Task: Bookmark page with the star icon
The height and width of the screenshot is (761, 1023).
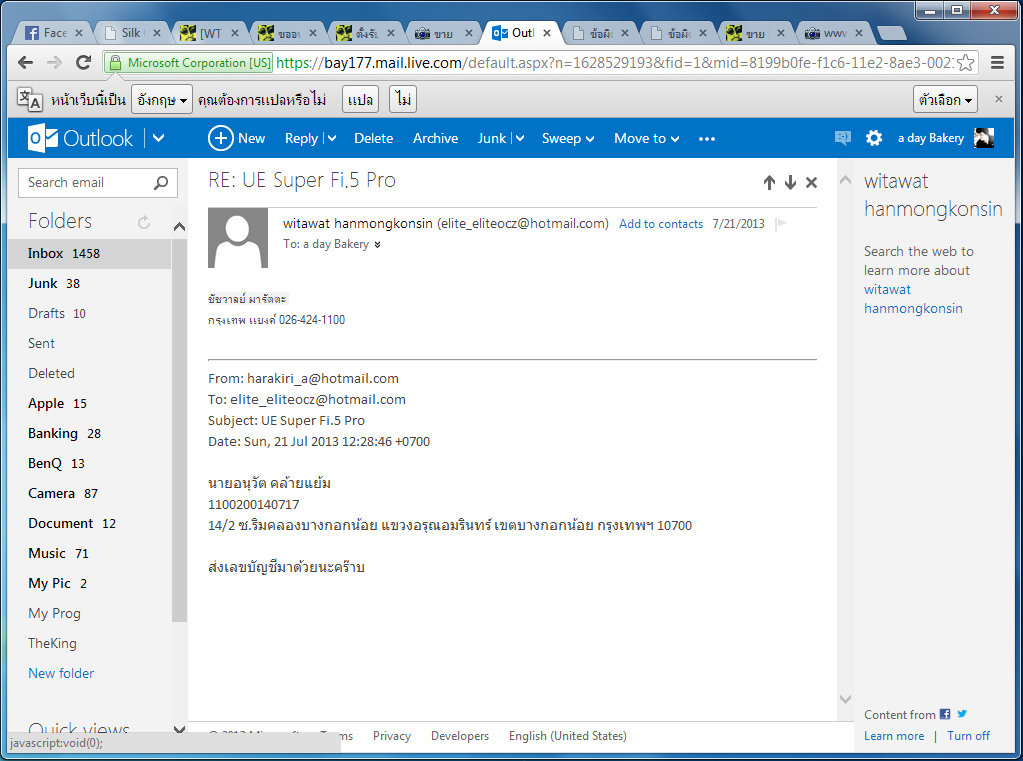Action: pos(966,63)
